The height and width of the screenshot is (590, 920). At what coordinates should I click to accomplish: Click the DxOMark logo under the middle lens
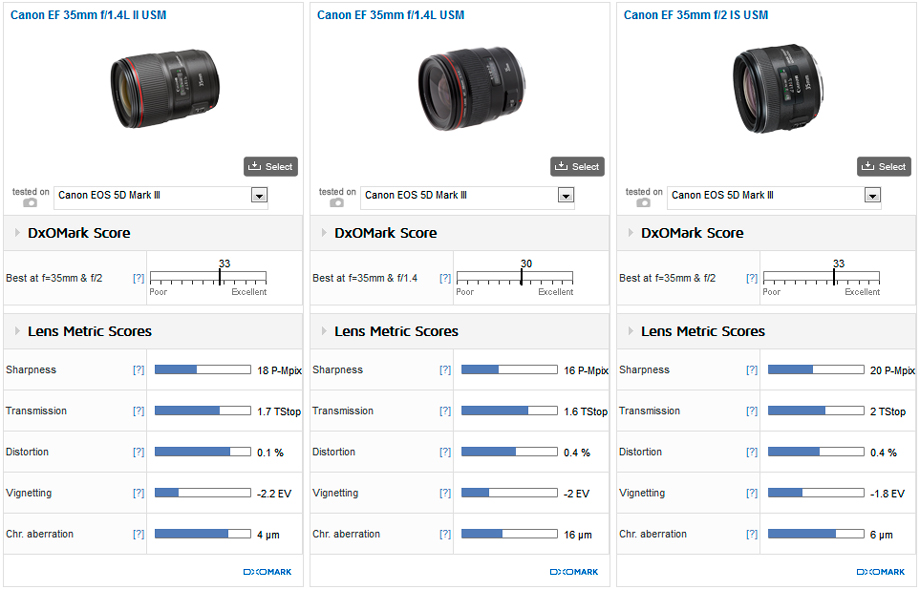pos(574,572)
